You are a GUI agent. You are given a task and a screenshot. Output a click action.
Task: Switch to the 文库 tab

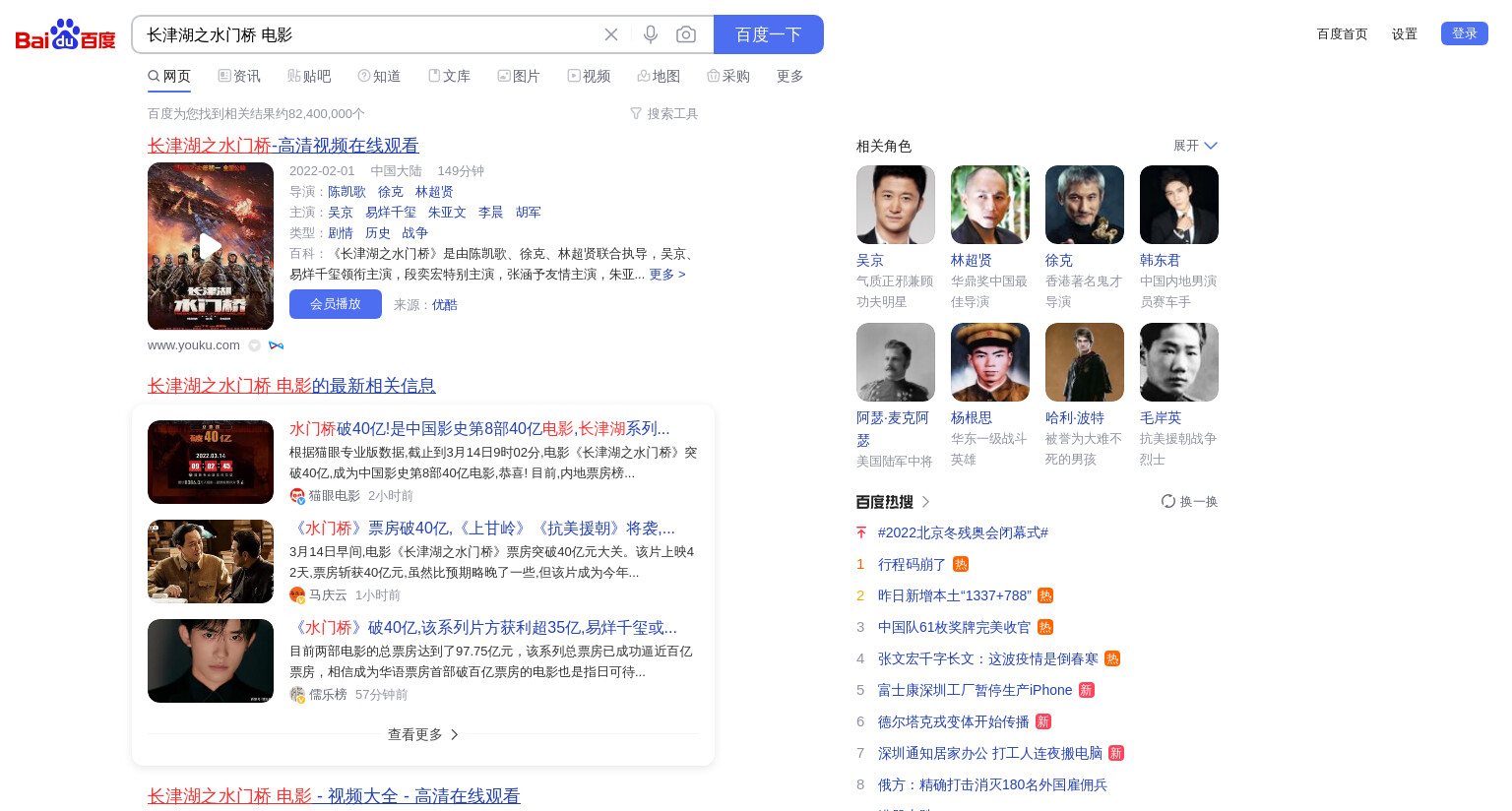[449, 76]
